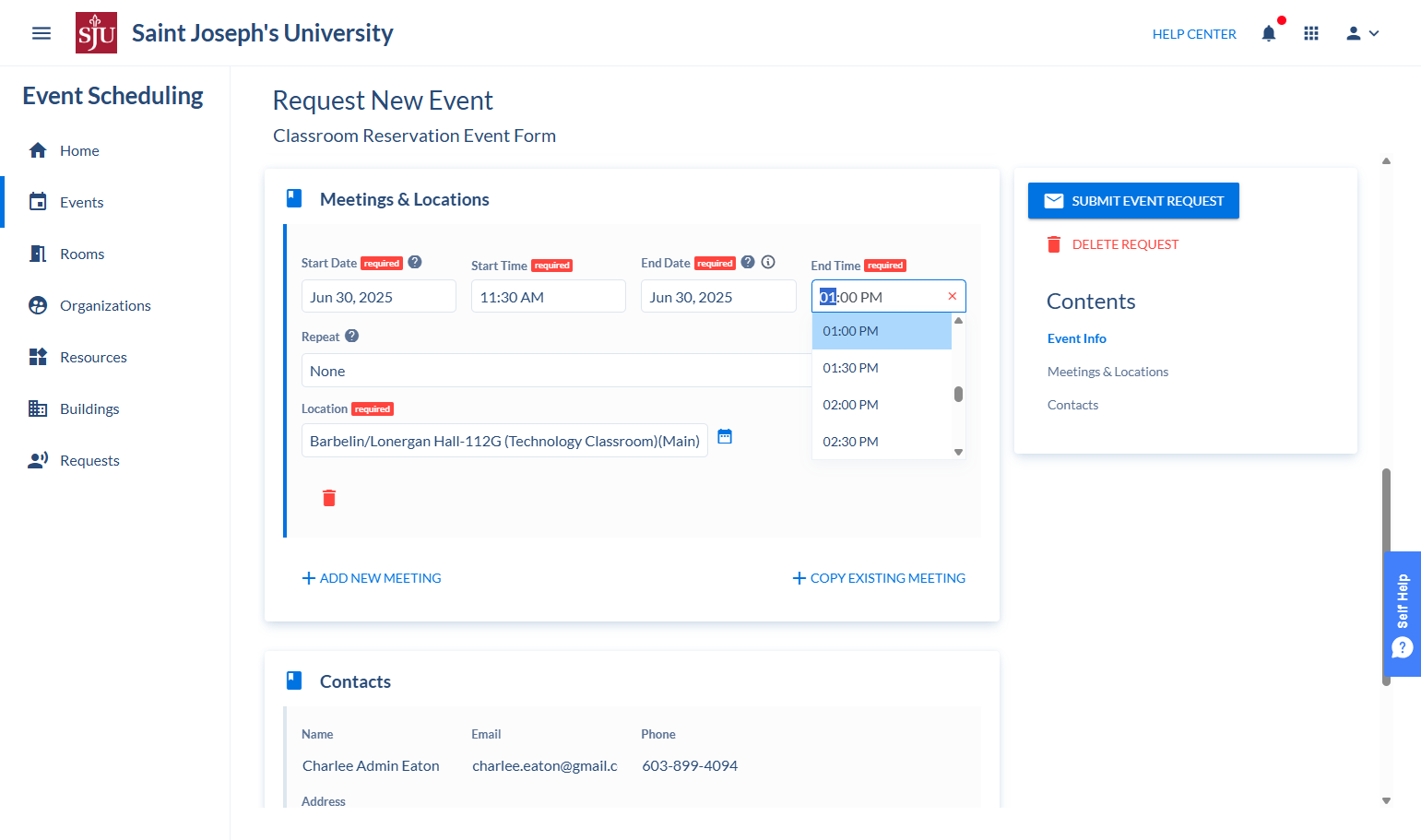Show help for Start Date field

click(x=415, y=262)
